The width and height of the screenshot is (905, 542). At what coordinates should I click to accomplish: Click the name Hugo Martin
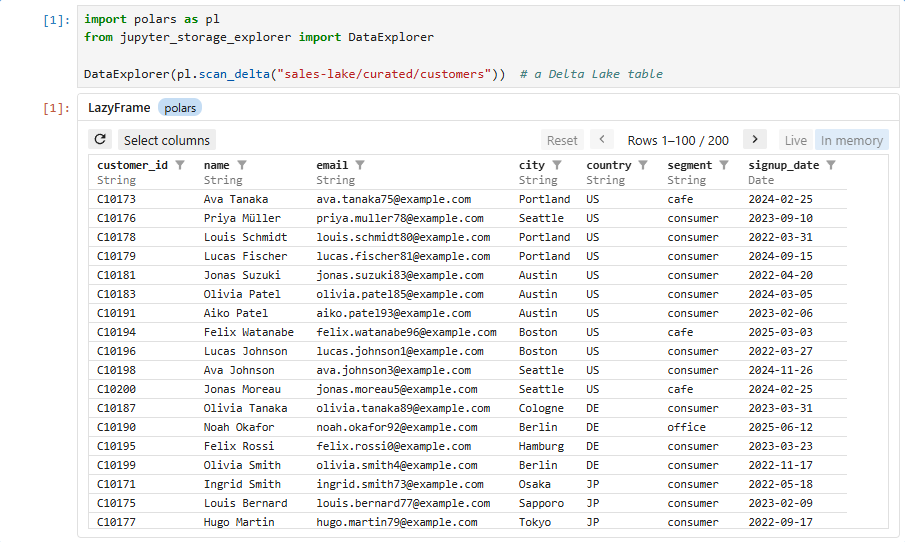point(239,522)
